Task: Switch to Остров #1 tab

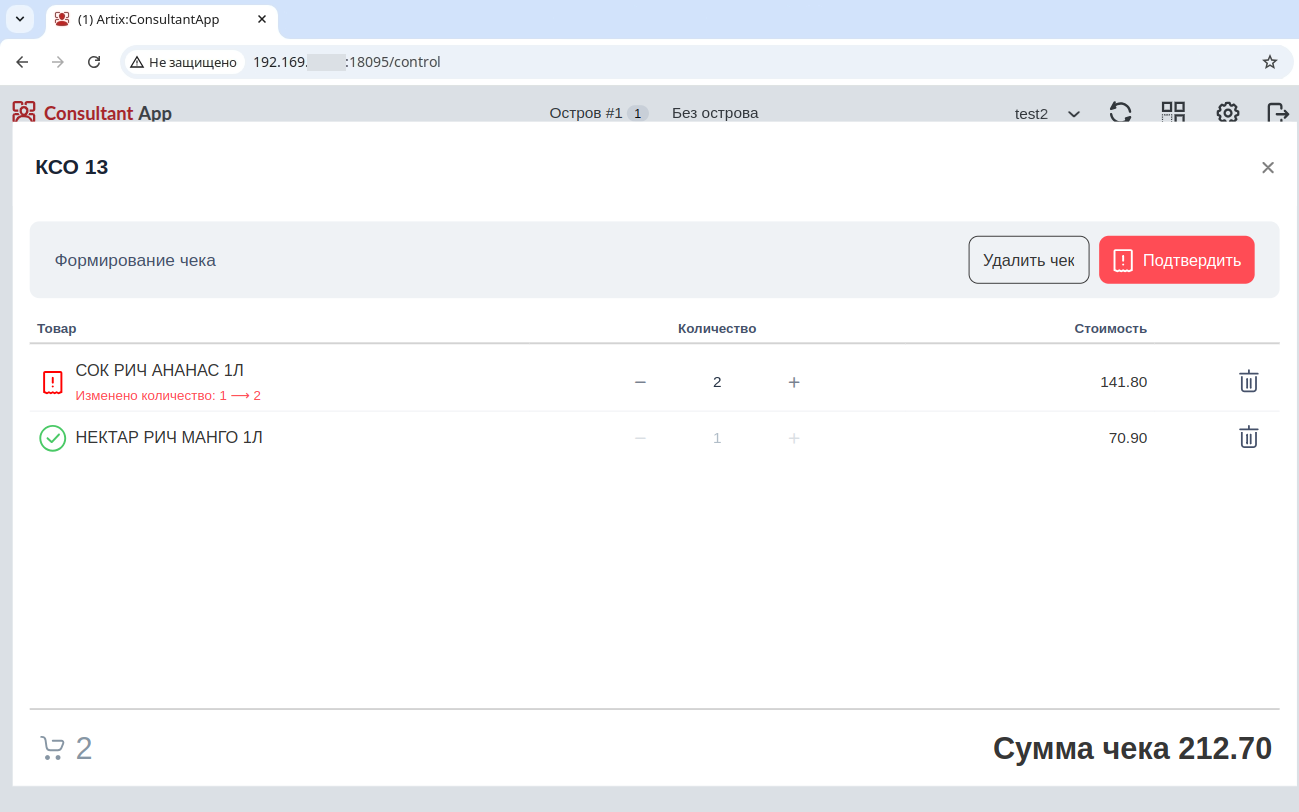Action: tap(597, 113)
